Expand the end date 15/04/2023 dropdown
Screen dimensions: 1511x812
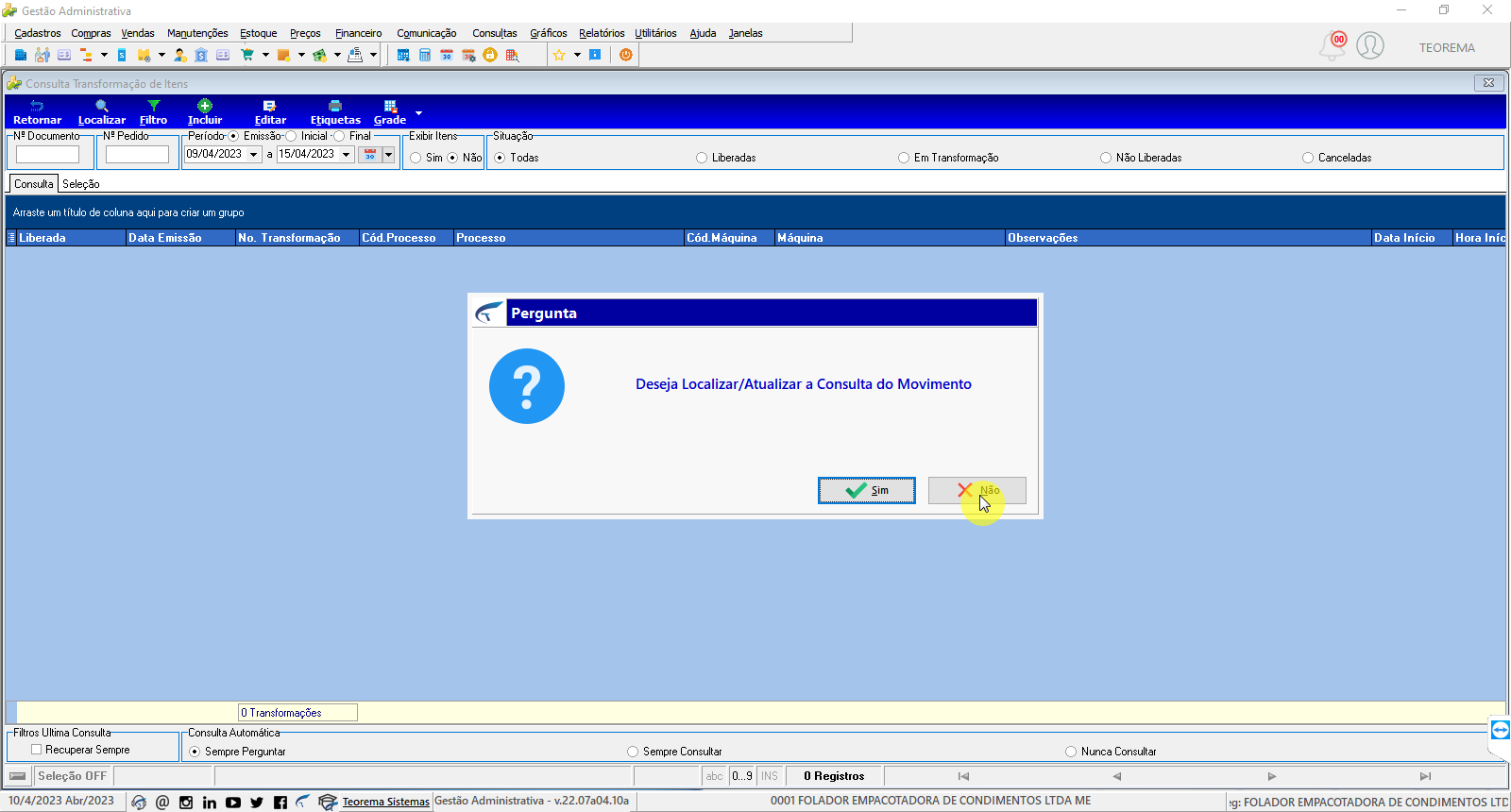[x=347, y=154]
